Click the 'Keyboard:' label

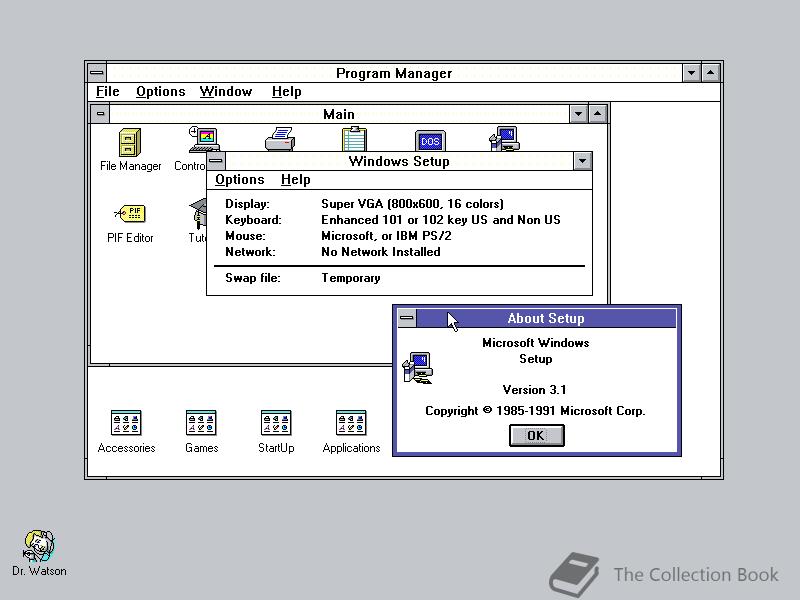click(253, 220)
